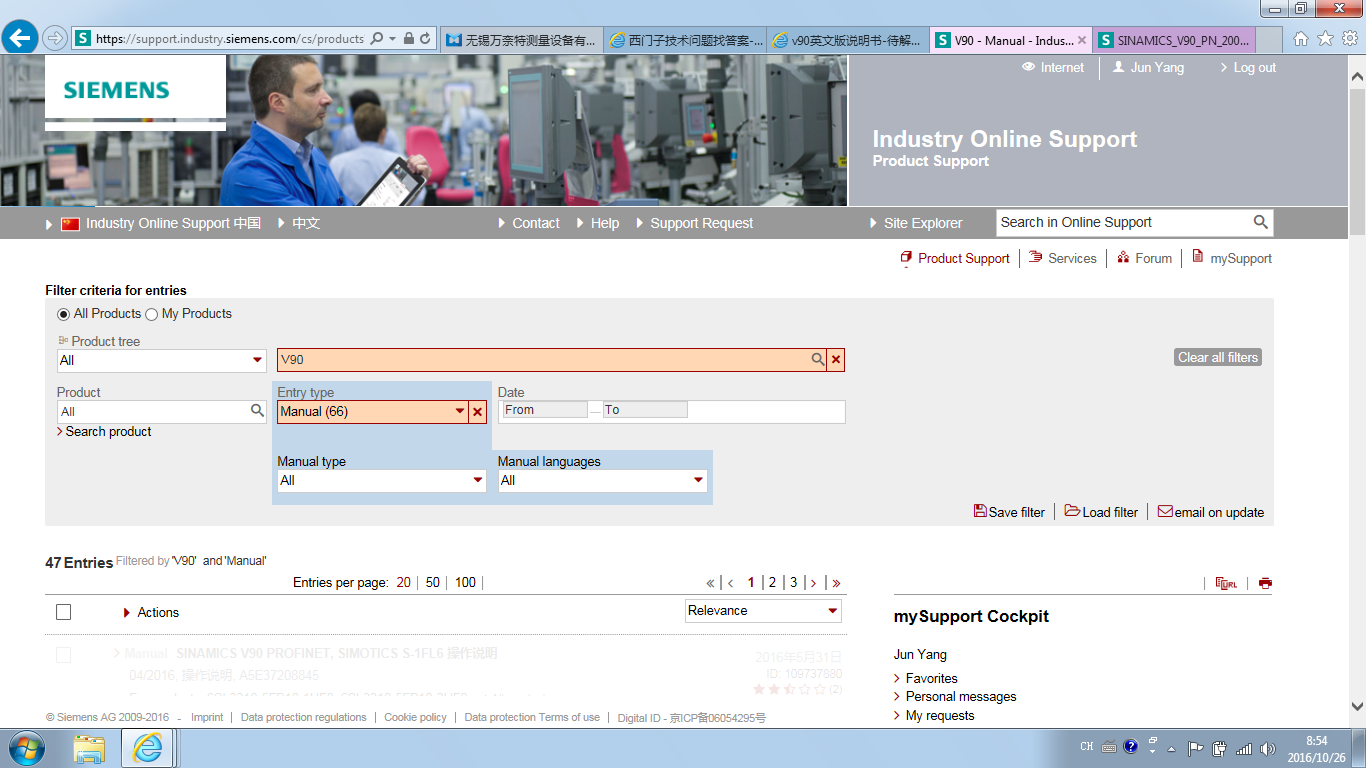Click the volume speaker icon in system tray
The width and height of the screenshot is (1366, 768).
(1268, 748)
